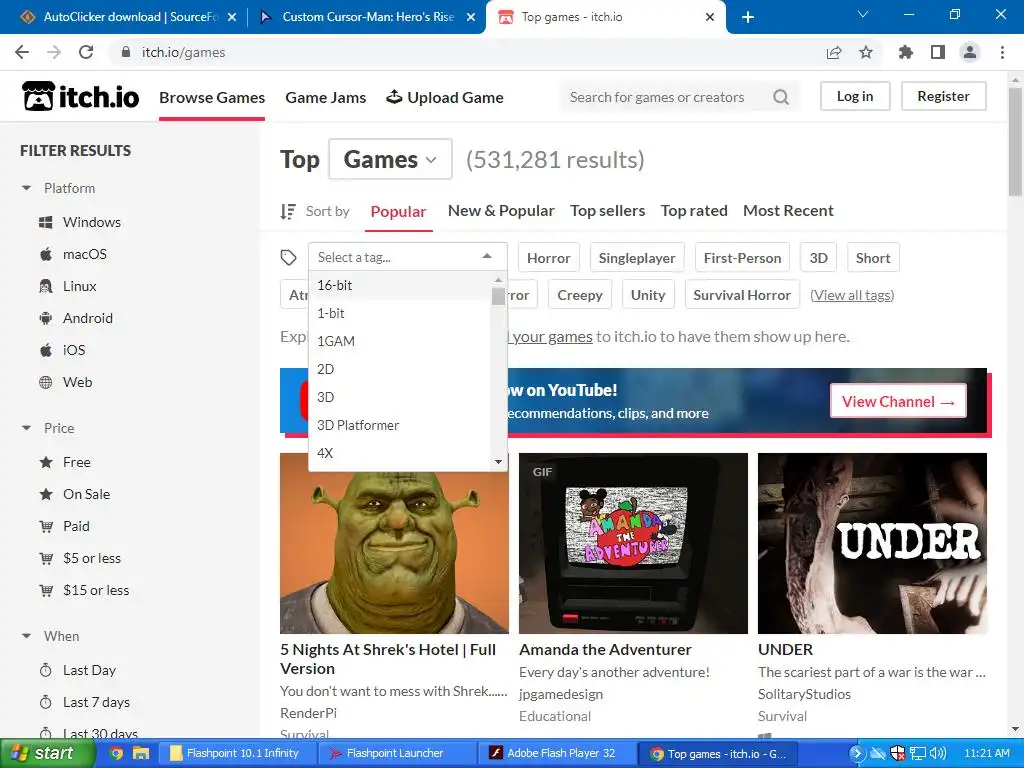Collapse the Price filter section

[x=26, y=428]
